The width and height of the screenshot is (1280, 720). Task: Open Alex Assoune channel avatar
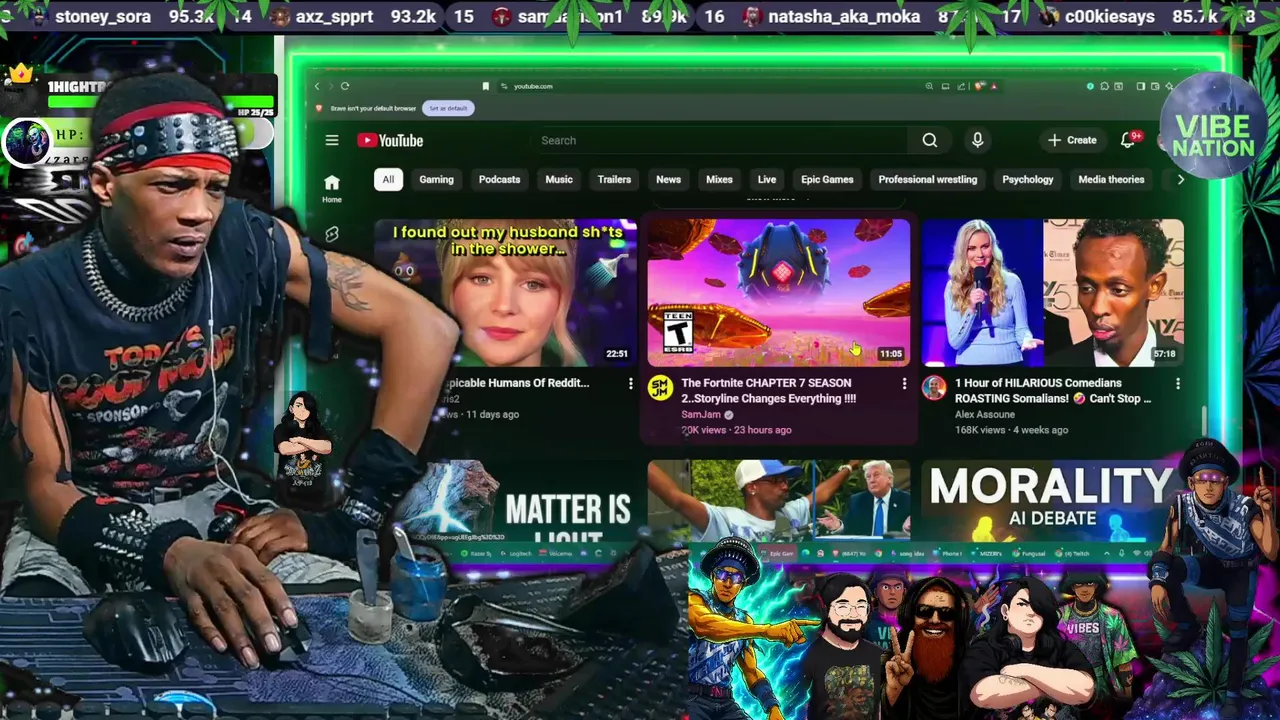pos(934,388)
